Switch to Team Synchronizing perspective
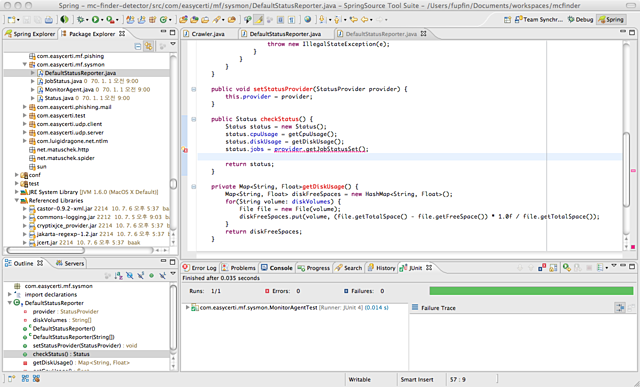Screen dimensions: 640x387 (538, 19)
